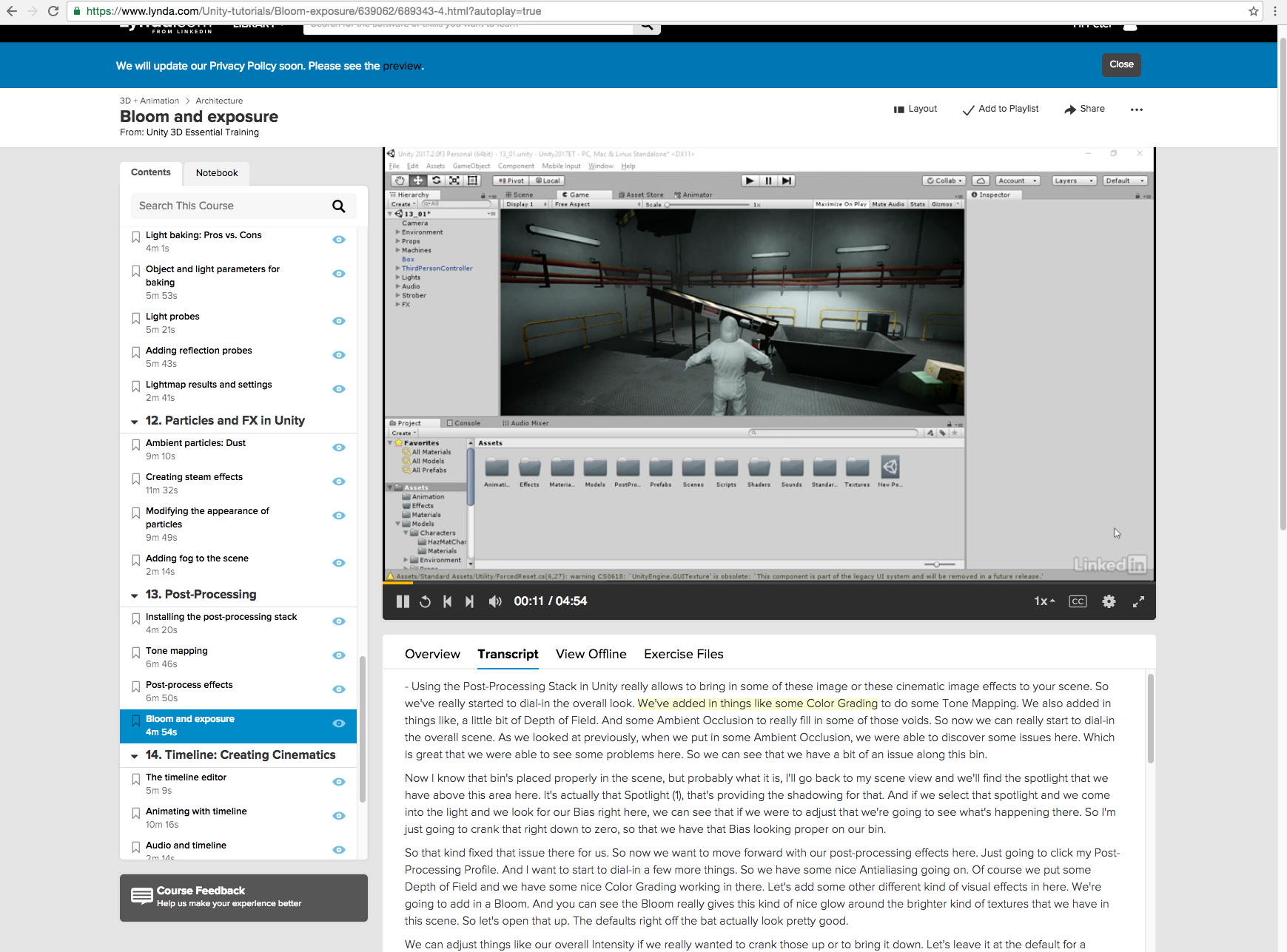Toggle watched eye for Animating with timeline
Image resolution: width=1287 pixels, height=952 pixels.
(x=339, y=816)
